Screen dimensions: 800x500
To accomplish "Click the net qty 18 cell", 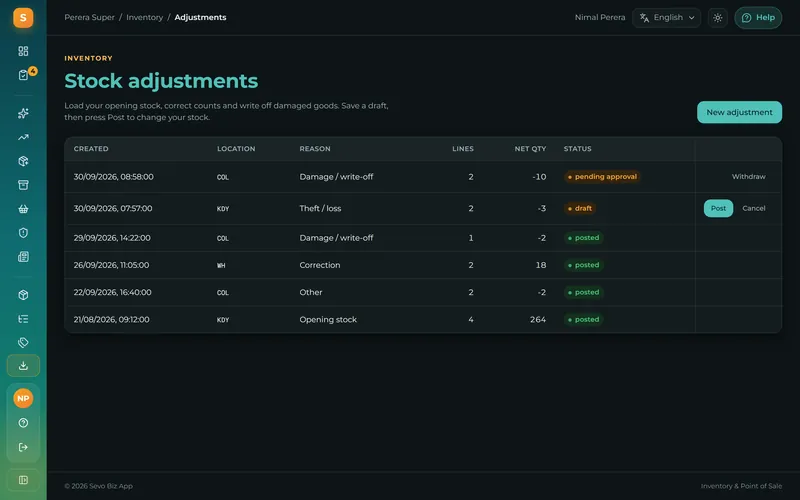I will pos(541,265).
